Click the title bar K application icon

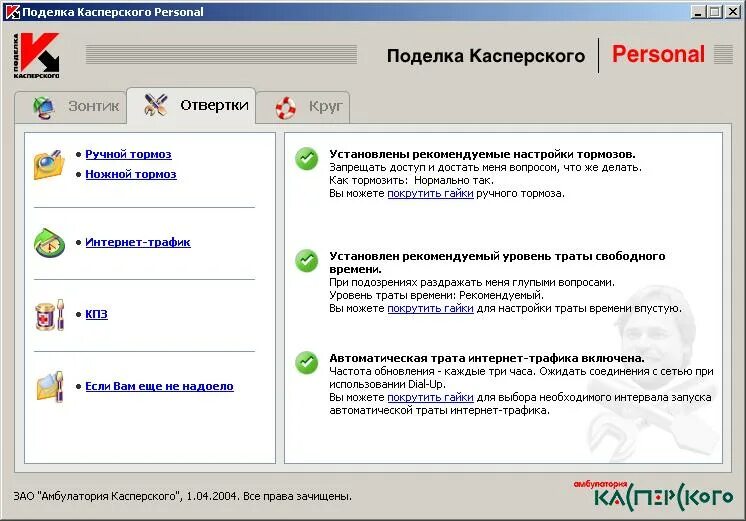(12, 12)
